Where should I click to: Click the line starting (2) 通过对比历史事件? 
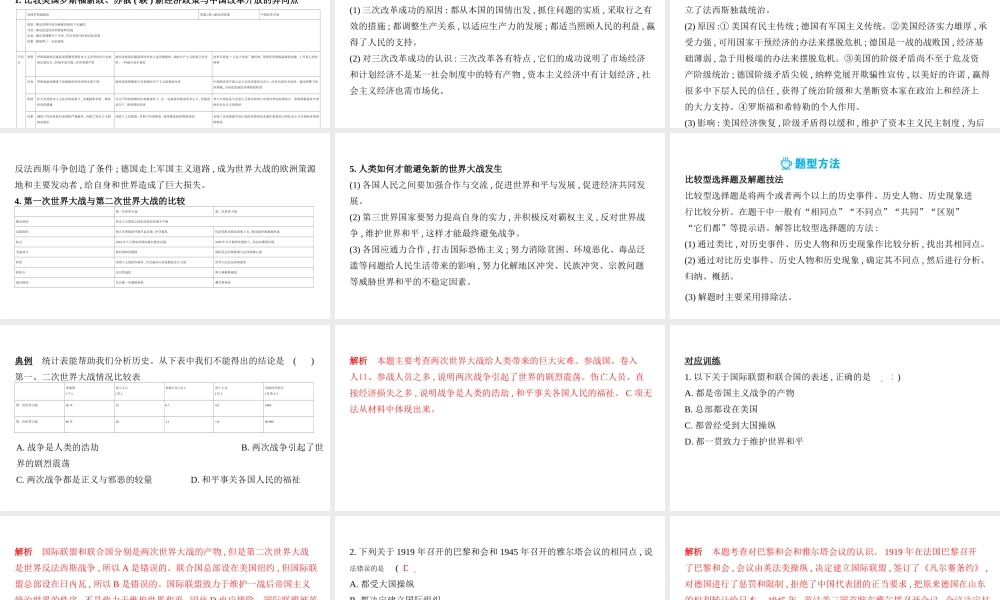[x=835, y=260]
